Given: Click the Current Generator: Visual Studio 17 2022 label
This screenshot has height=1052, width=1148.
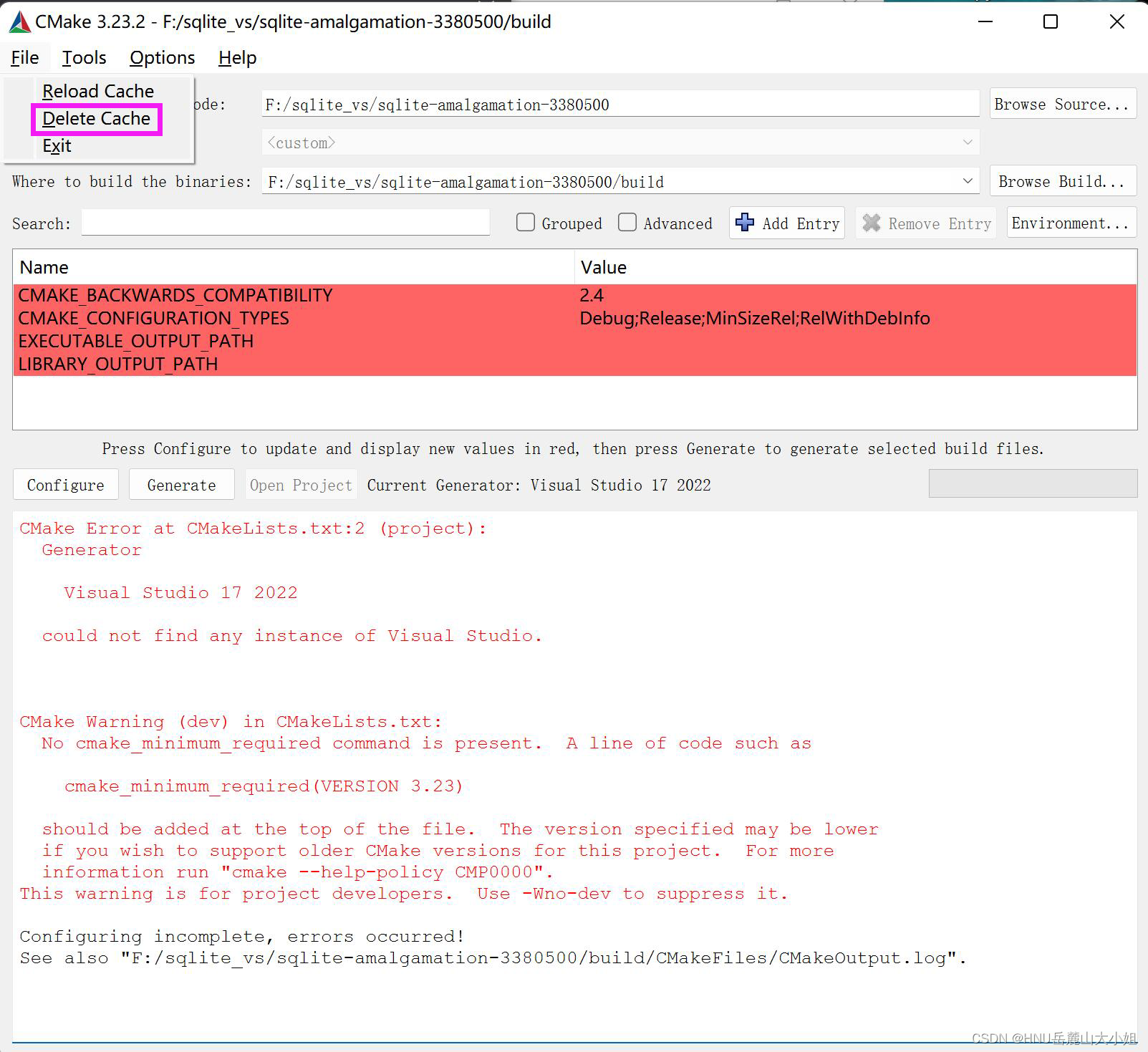Looking at the screenshot, I should pos(539,485).
